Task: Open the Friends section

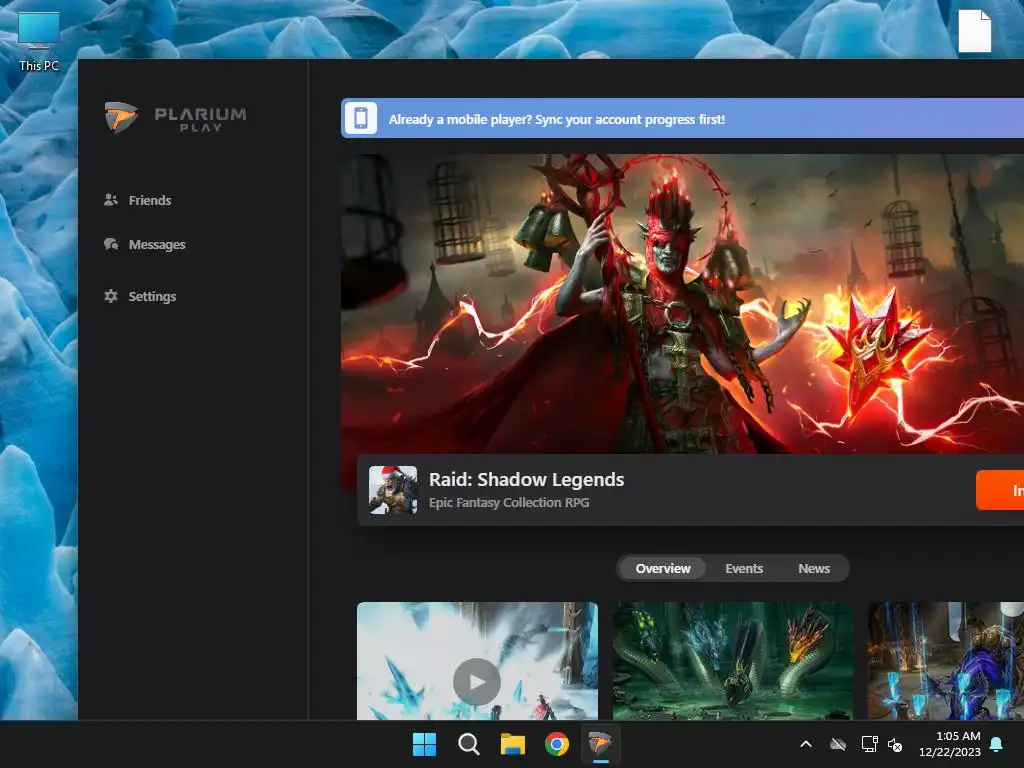Action: click(x=137, y=200)
